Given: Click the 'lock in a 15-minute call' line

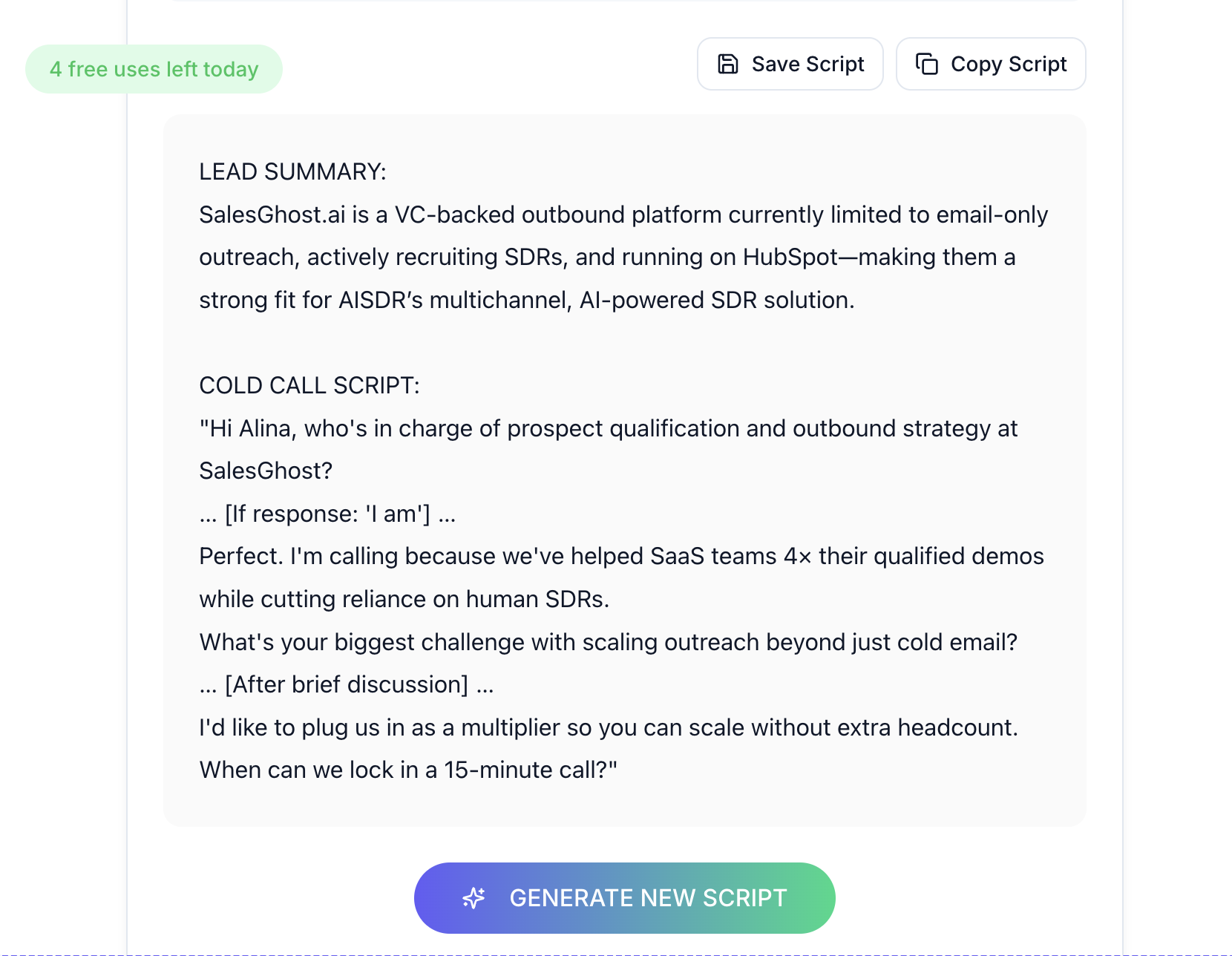Looking at the screenshot, I should pyautogui.click(x=407, y=770).
